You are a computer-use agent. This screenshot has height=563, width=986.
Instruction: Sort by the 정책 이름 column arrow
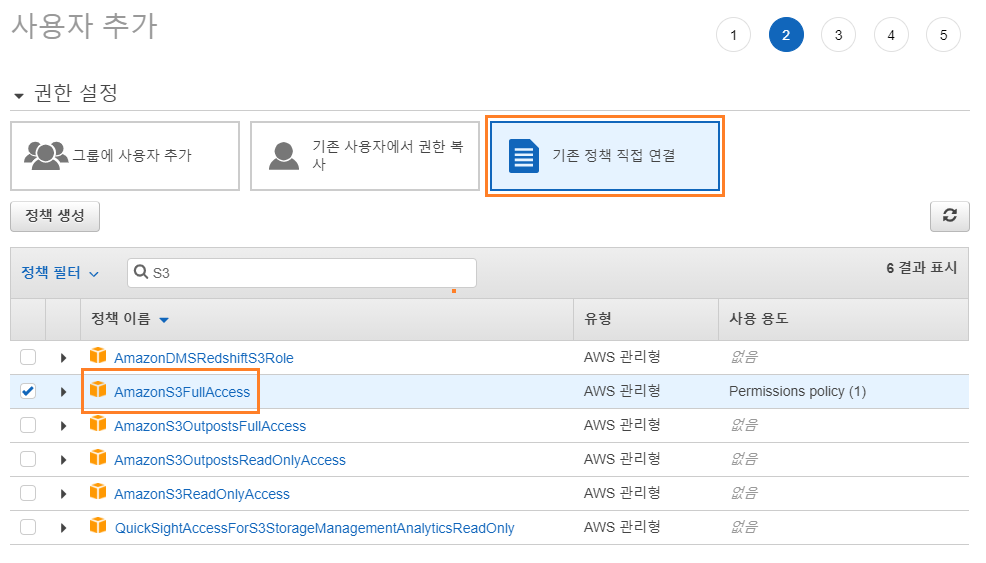[164, 320]
